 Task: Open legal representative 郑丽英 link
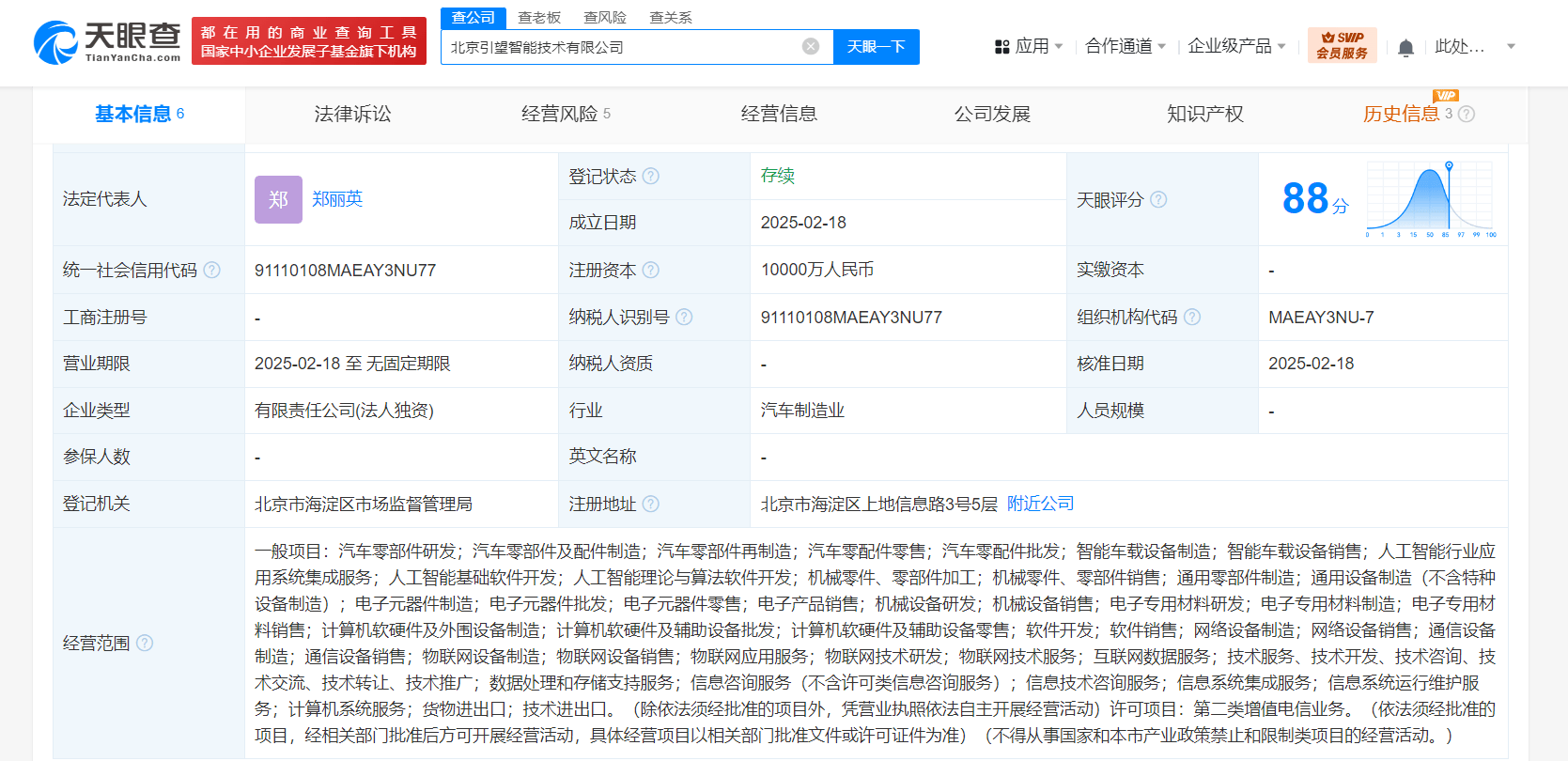click(337, 199)
